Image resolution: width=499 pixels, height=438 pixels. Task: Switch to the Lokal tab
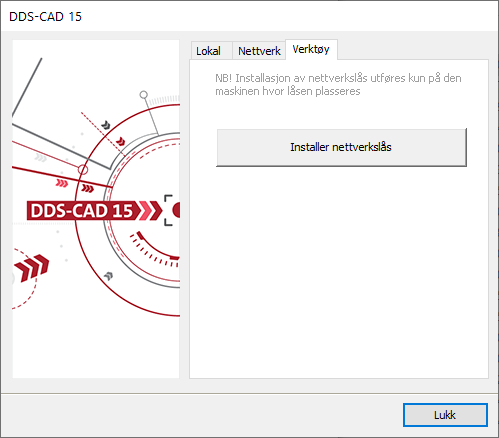tap(209, 51)
